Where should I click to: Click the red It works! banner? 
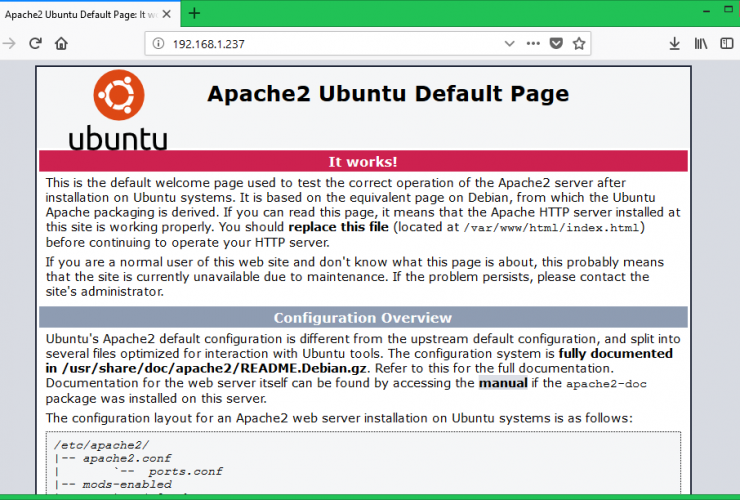[x=363, y=161]
